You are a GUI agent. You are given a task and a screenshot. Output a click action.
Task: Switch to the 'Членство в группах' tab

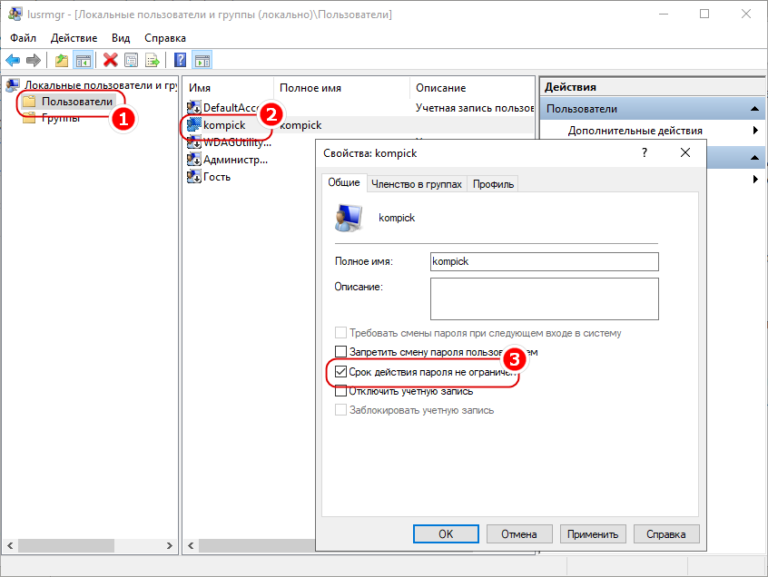pyautogui.click(x=416, y=184)
